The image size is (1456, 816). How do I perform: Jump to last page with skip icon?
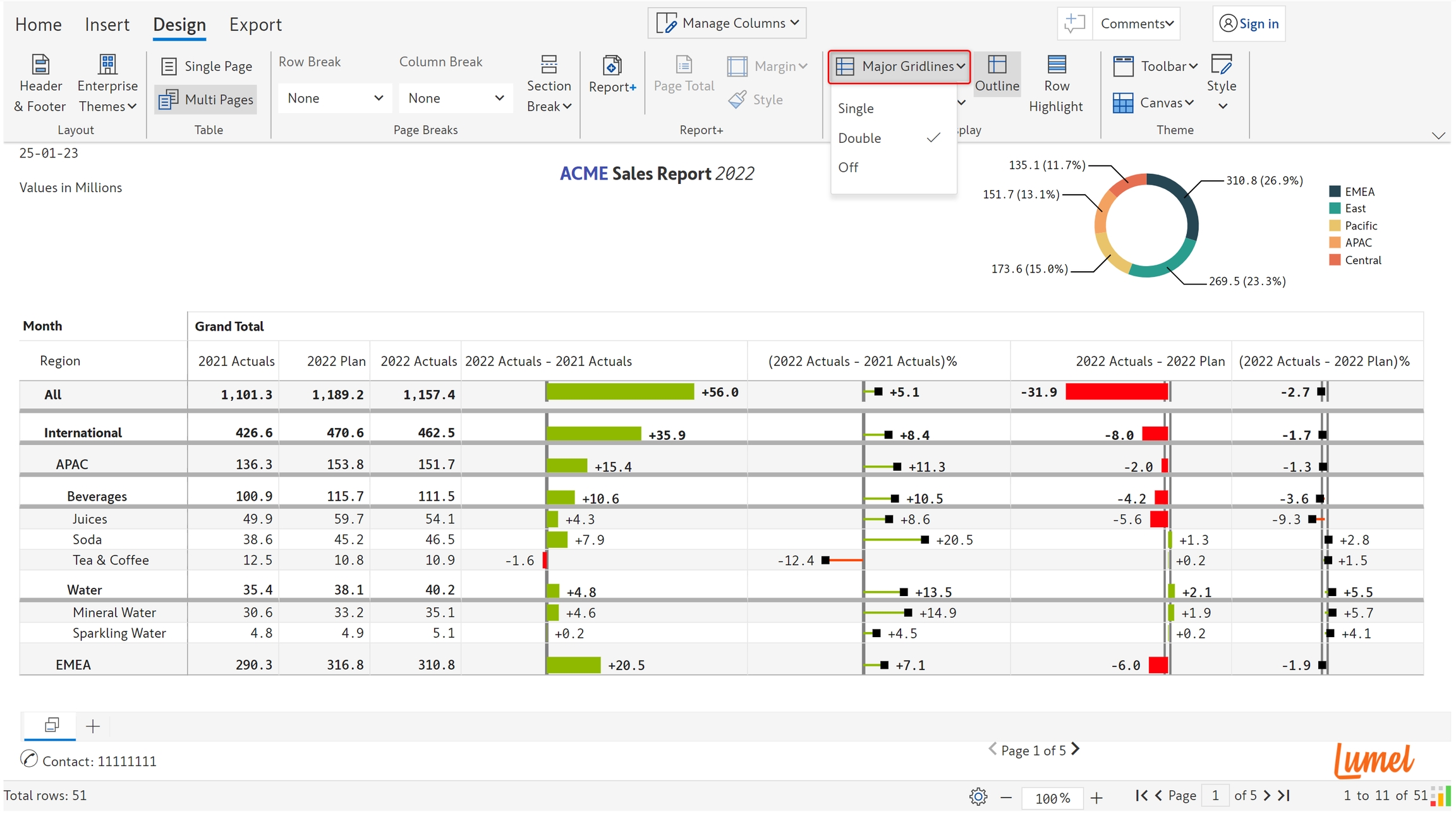tap(1284, 796)
